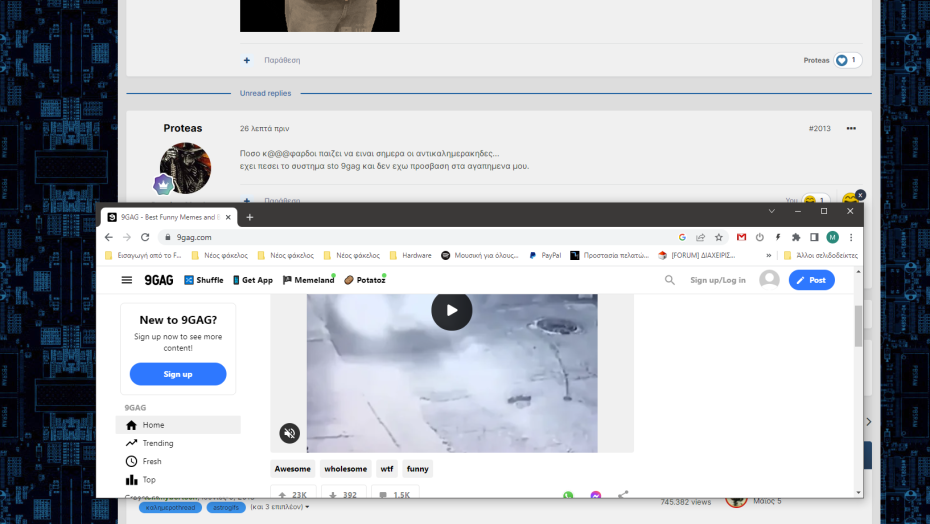Image resolution: width=930 pixels, height=524 pixels.
Task: Click the share page icon in address bar
Action: [700, 237]
